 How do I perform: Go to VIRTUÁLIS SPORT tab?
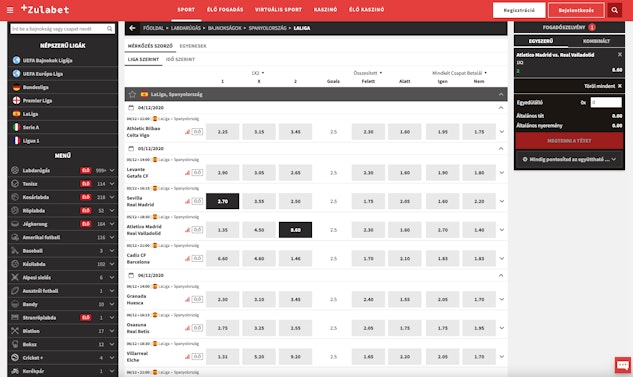pos(278,9)
